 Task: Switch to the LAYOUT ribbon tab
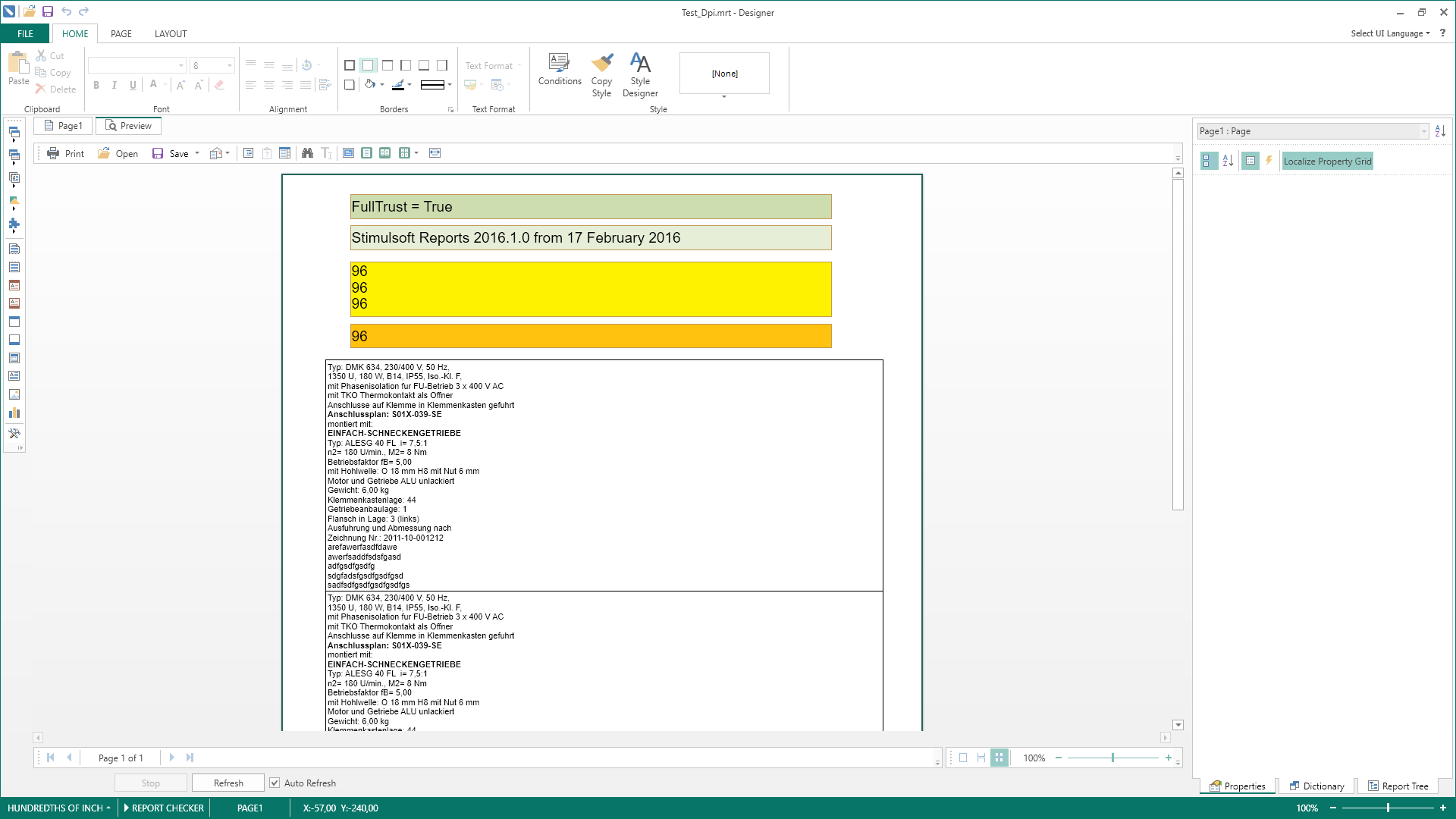pyautogui.click(x=170, y=33)
